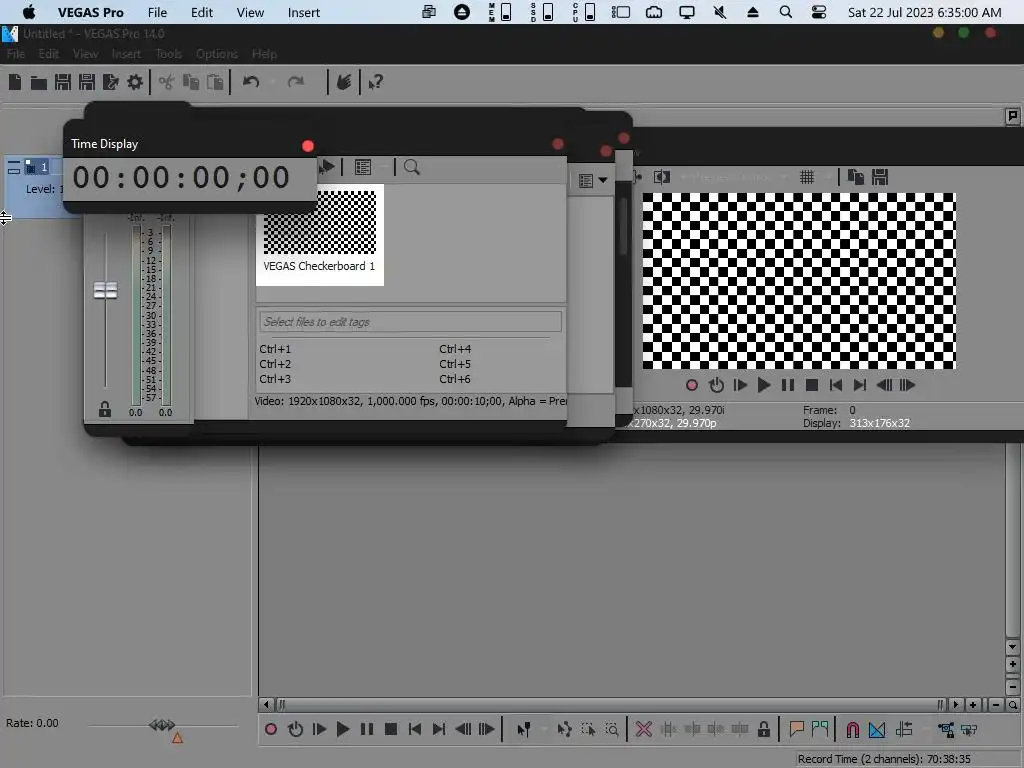This screenshot has width=1024, height=768.
Task: Click the Insert Marker icon
Action: tap(796, 729)
